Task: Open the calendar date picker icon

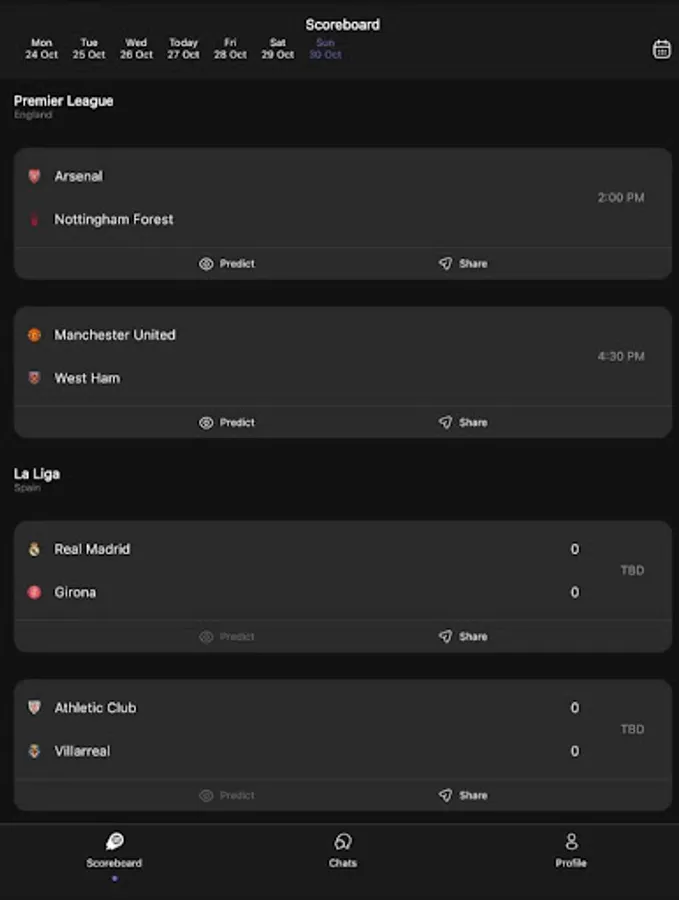Action: click(x=661, y=47)
